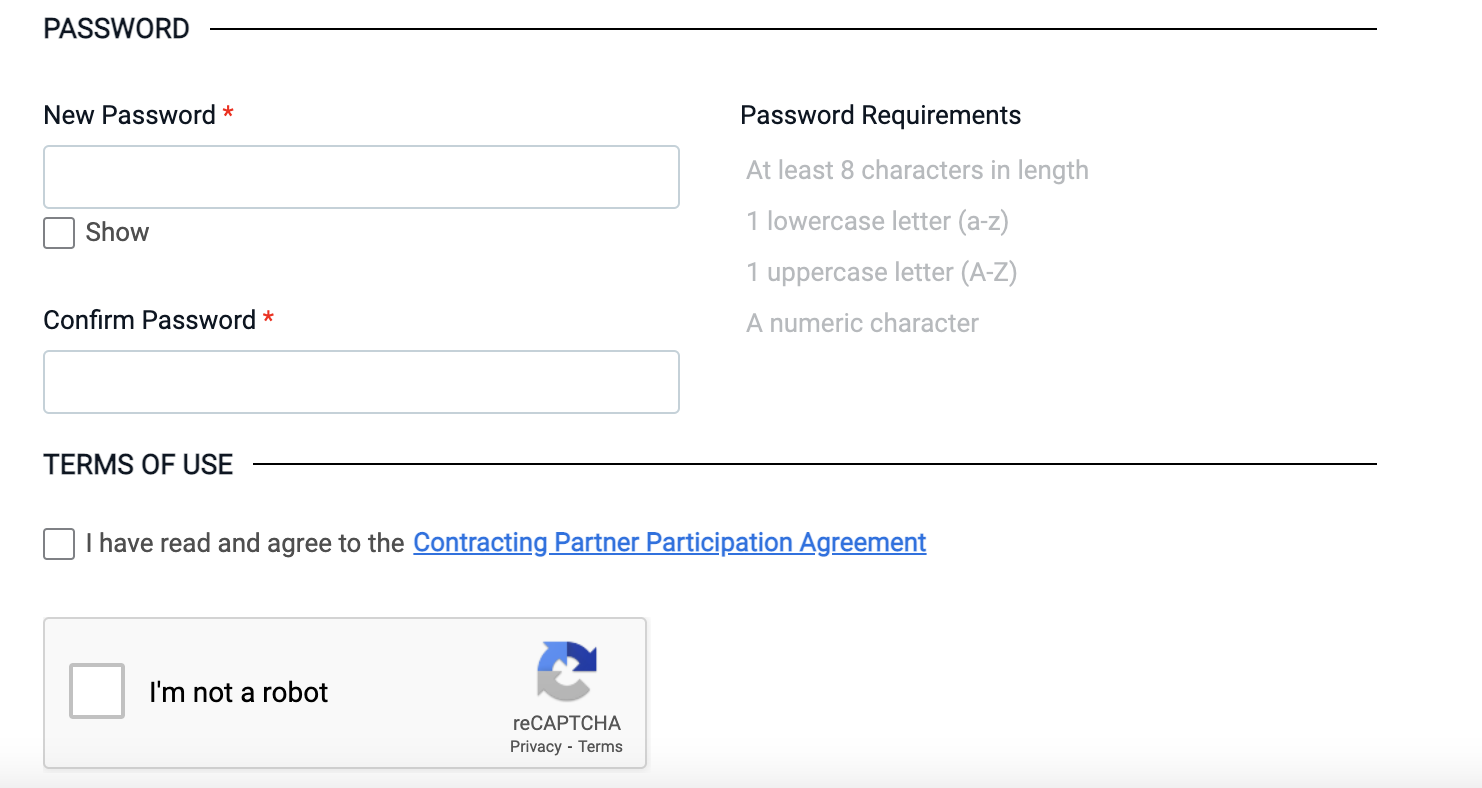The height and width of the screenshot is (788, 1482).
Task: Check the agreement terms checkbox
Action: (x=59, y=544)
